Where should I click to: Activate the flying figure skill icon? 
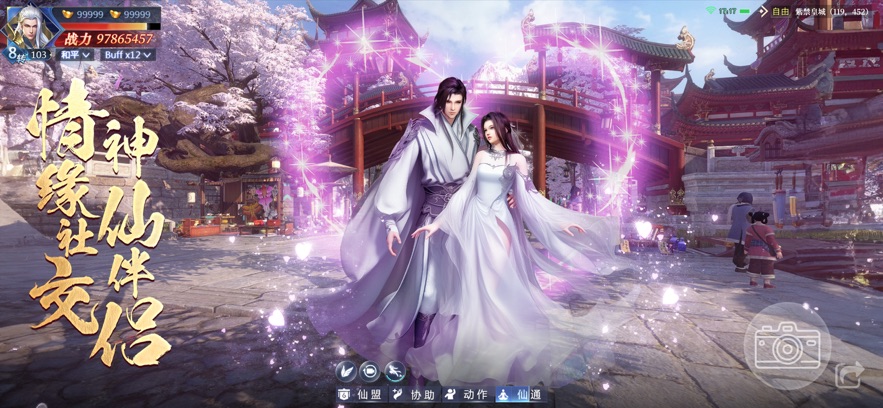pos(395,371)
